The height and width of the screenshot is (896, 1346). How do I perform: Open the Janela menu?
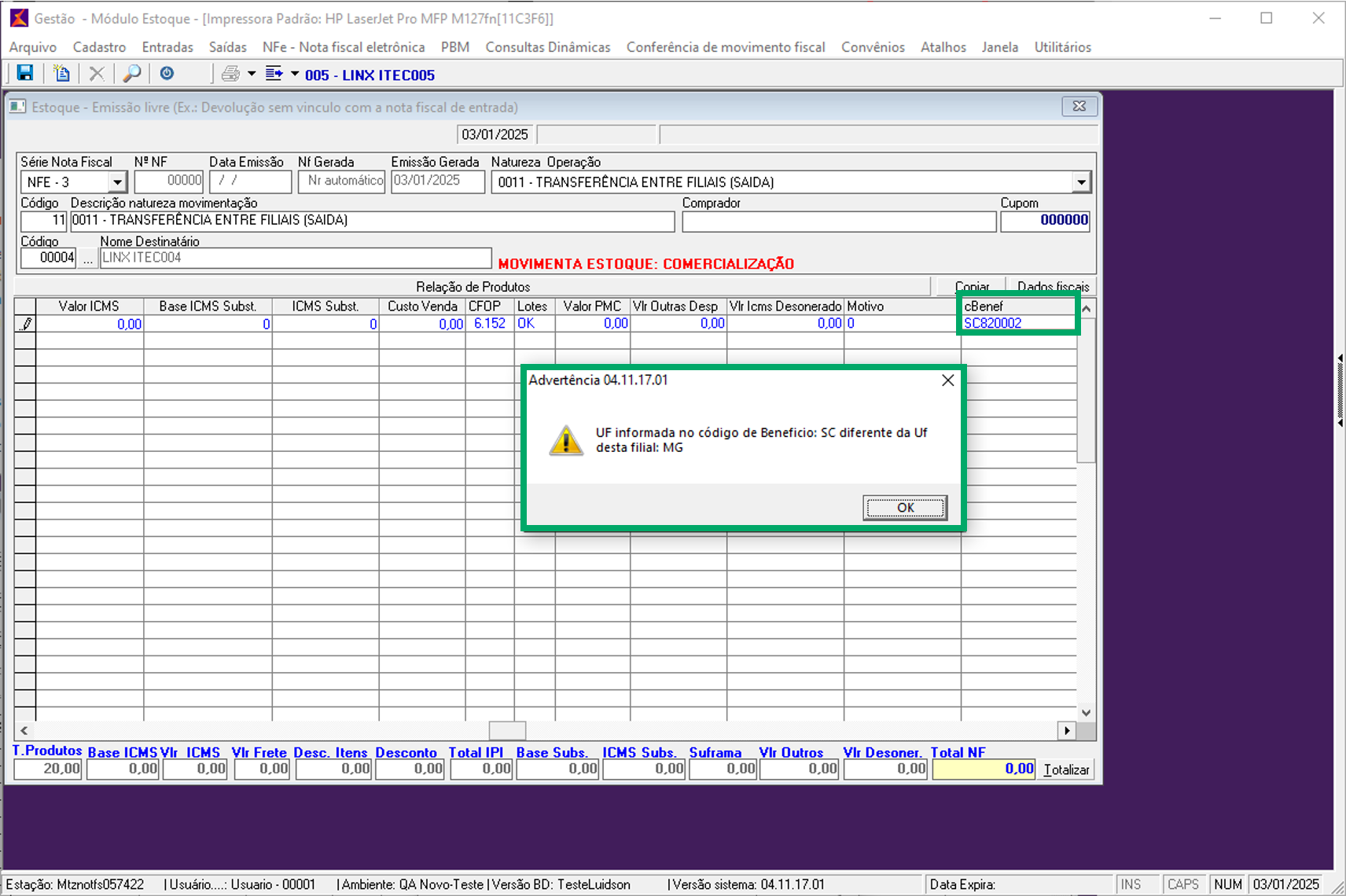(1000, 47)
